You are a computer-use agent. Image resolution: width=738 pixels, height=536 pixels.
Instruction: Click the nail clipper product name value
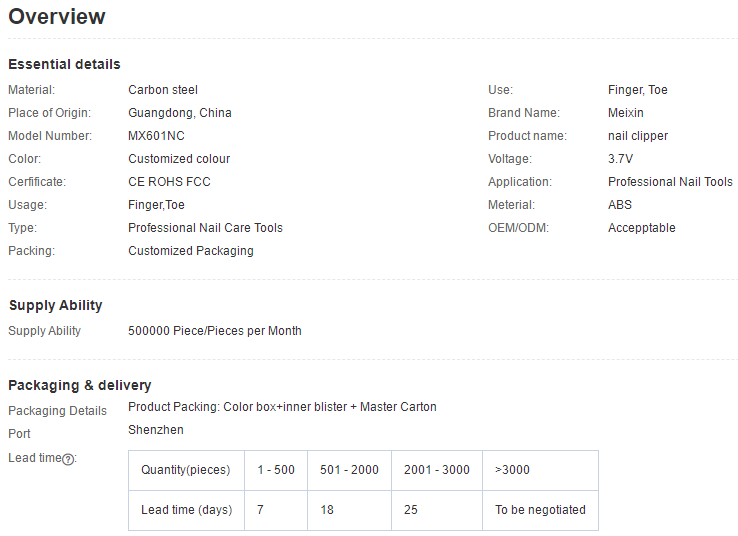click(x=638, y=136)
